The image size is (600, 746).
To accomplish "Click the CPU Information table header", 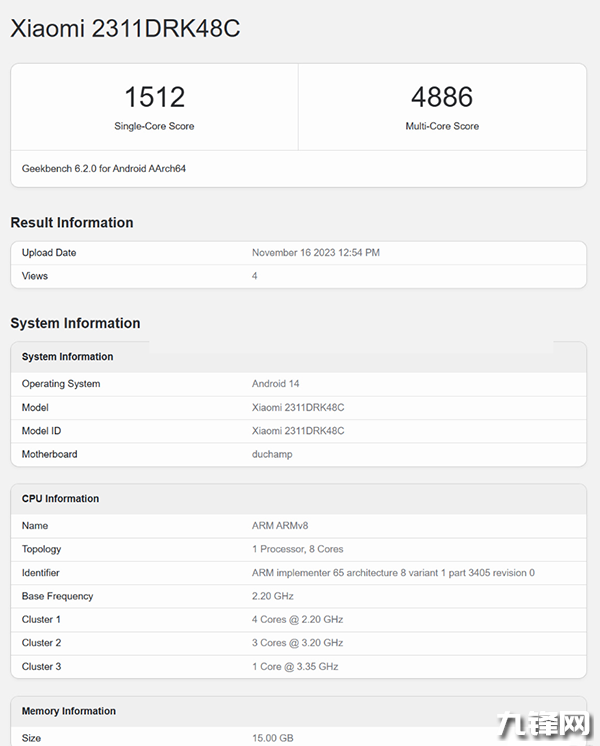I will 61,499.
